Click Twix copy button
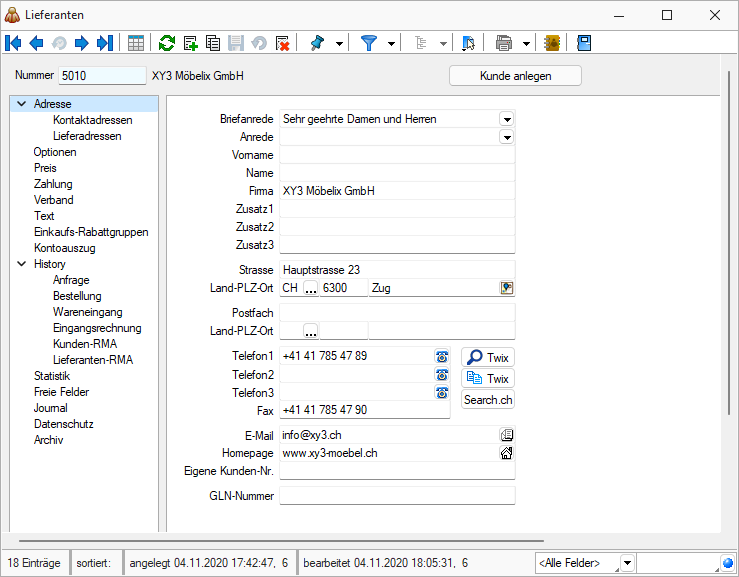Image resolution: width=739 pixels, height=577 pixels. [487, 378]
